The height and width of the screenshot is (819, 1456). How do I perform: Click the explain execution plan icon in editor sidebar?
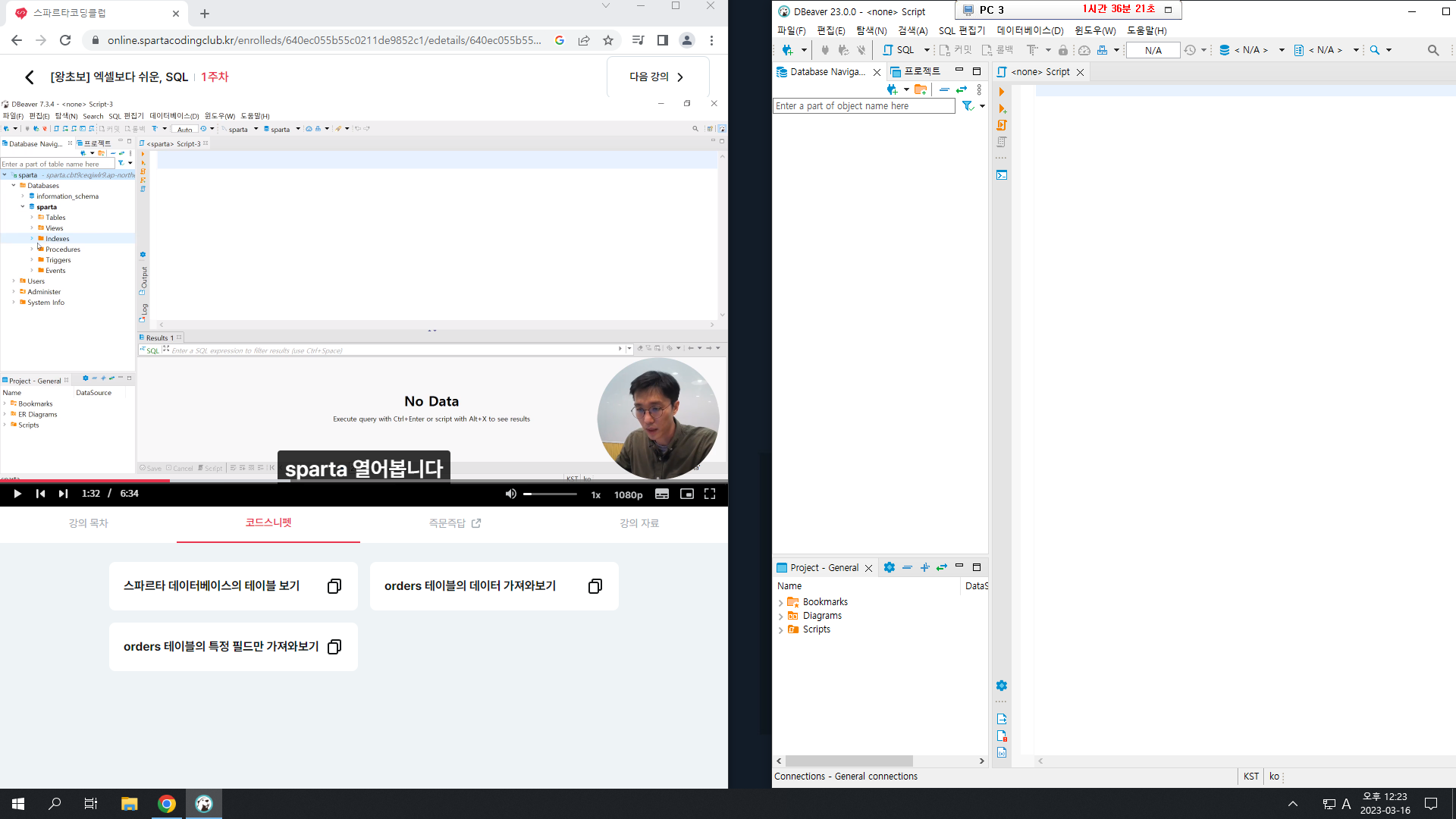[x=1001, y=142]
